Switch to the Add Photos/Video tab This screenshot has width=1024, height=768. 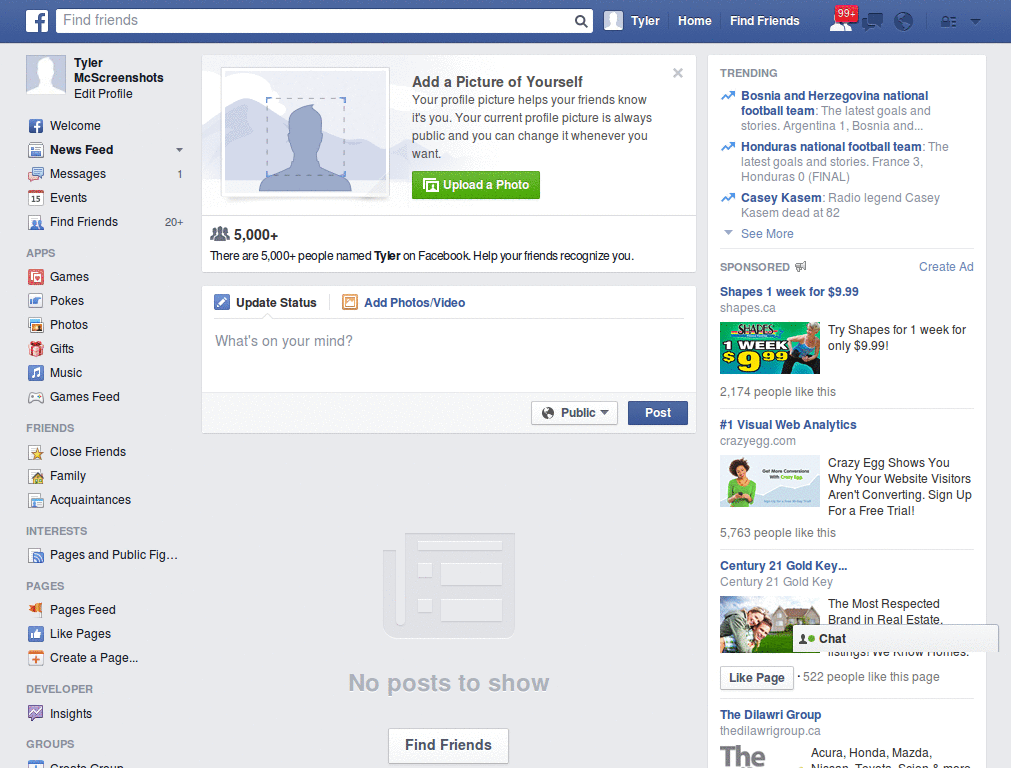pyautogui.click(x=404, y=302)
